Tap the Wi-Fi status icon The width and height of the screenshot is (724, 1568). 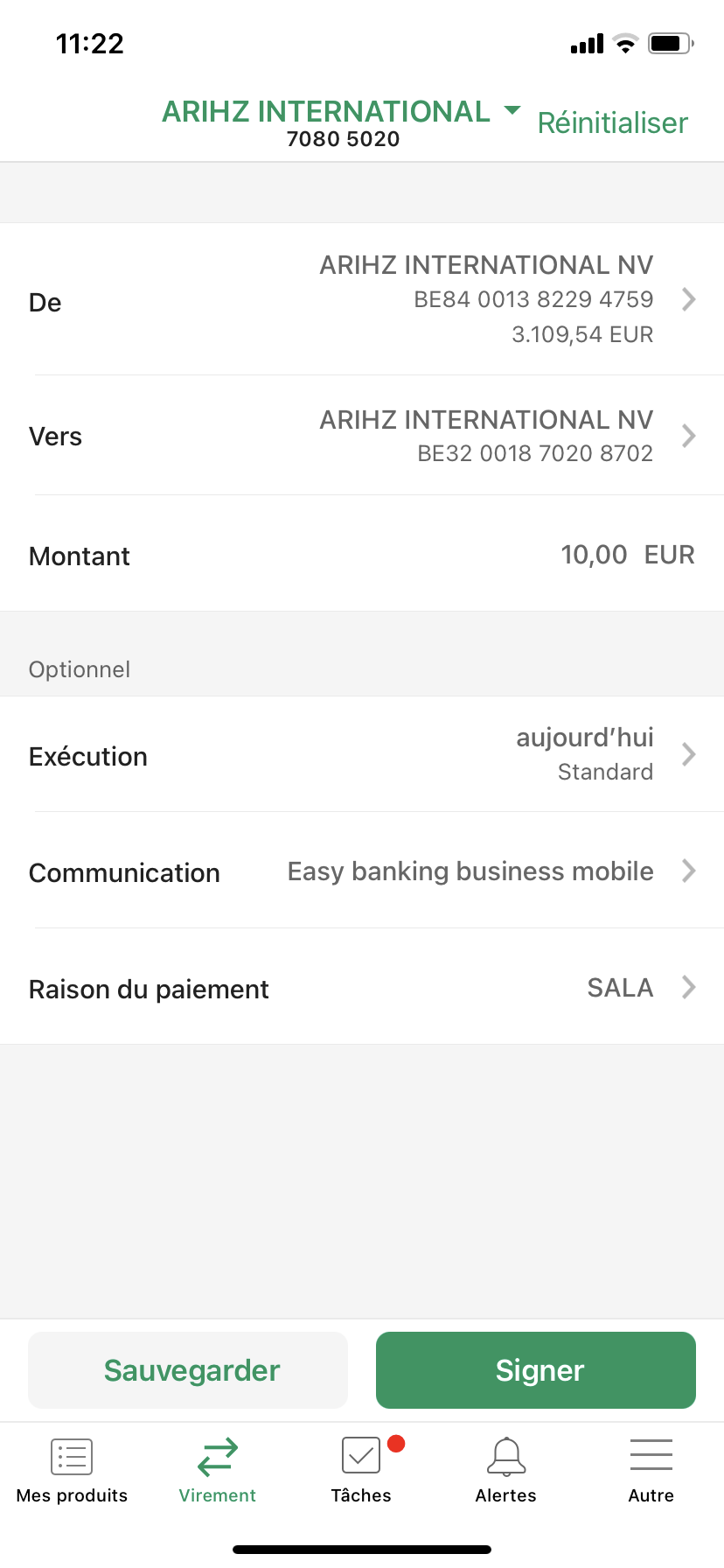625,43
